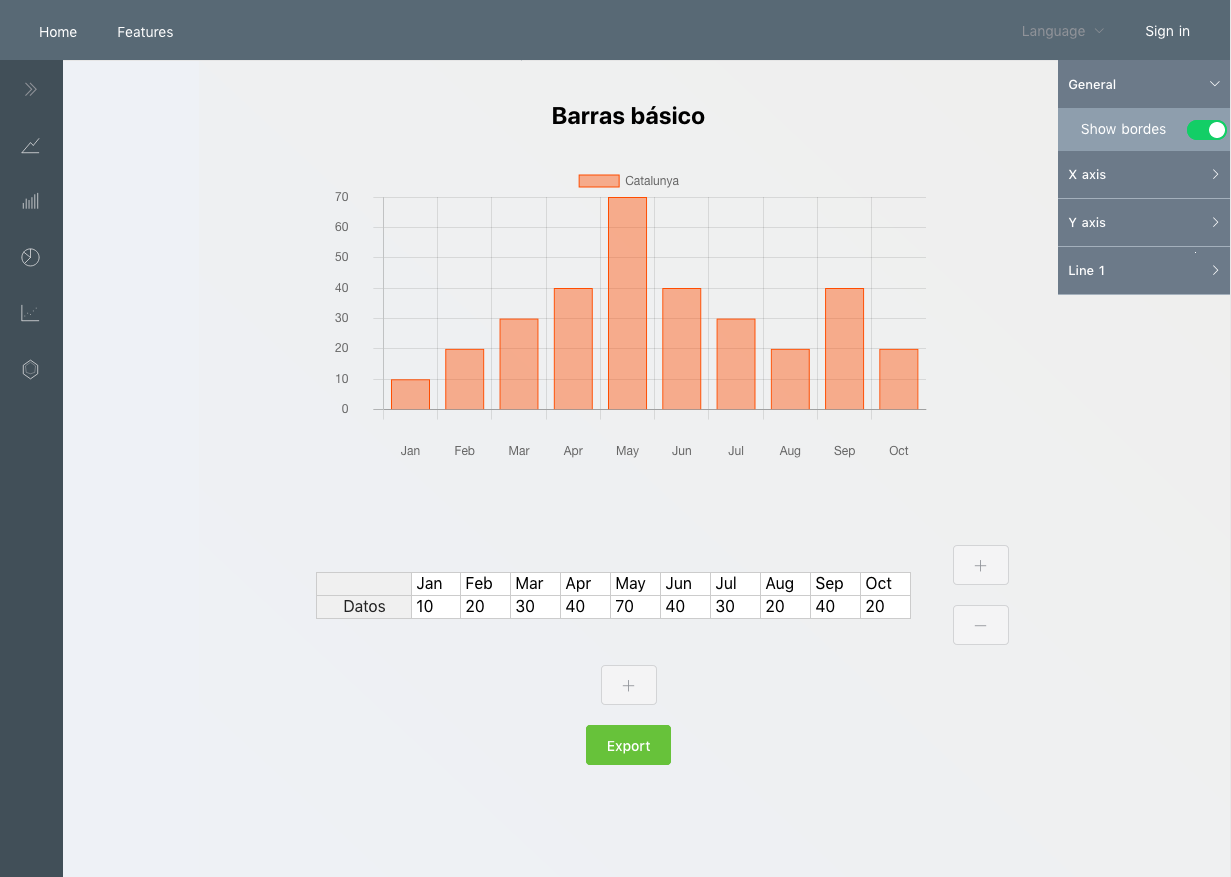Click the plus icon beside the data table
Image resolution: width=1231 pixels, height=877 pixels.
980,565
